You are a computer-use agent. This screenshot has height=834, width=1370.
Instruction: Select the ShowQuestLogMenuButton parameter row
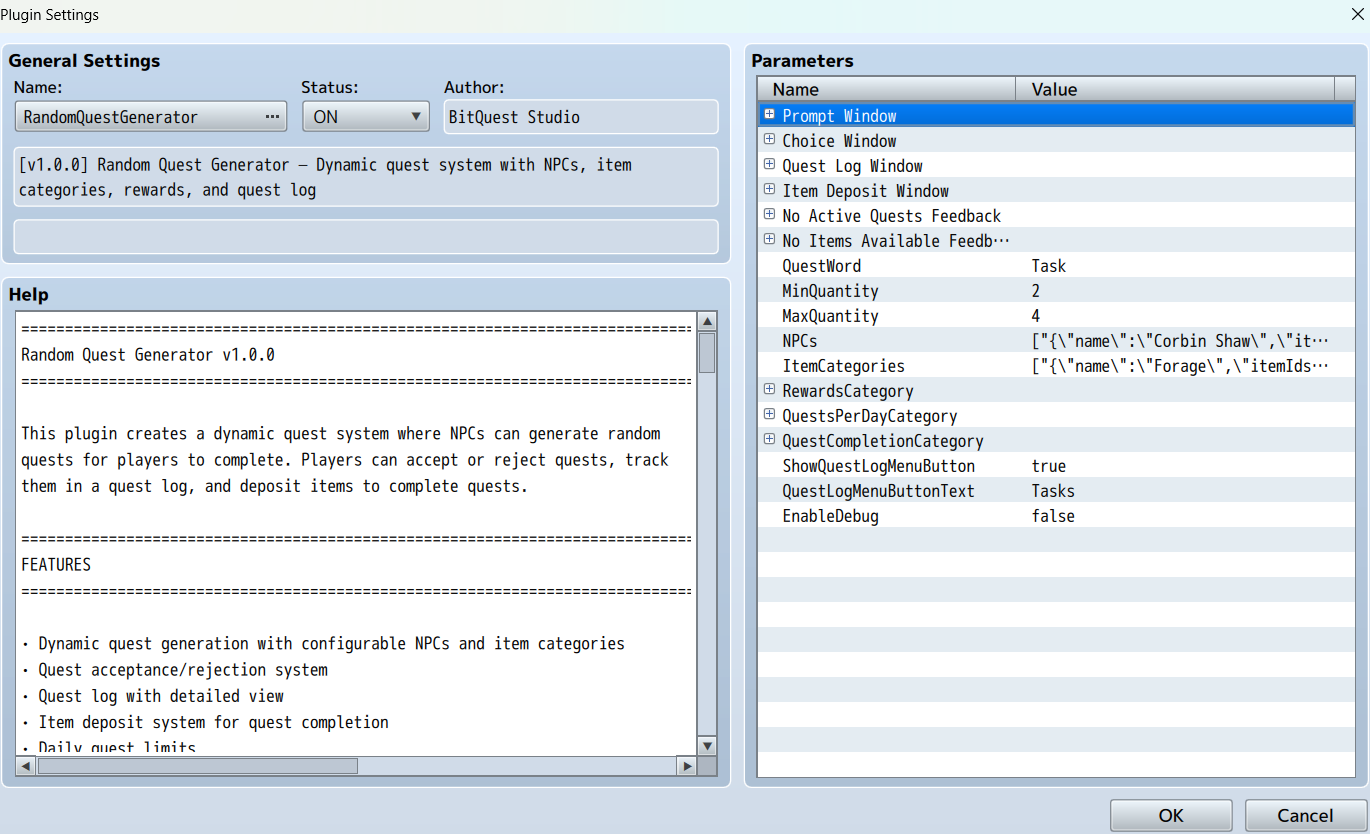1055,466
